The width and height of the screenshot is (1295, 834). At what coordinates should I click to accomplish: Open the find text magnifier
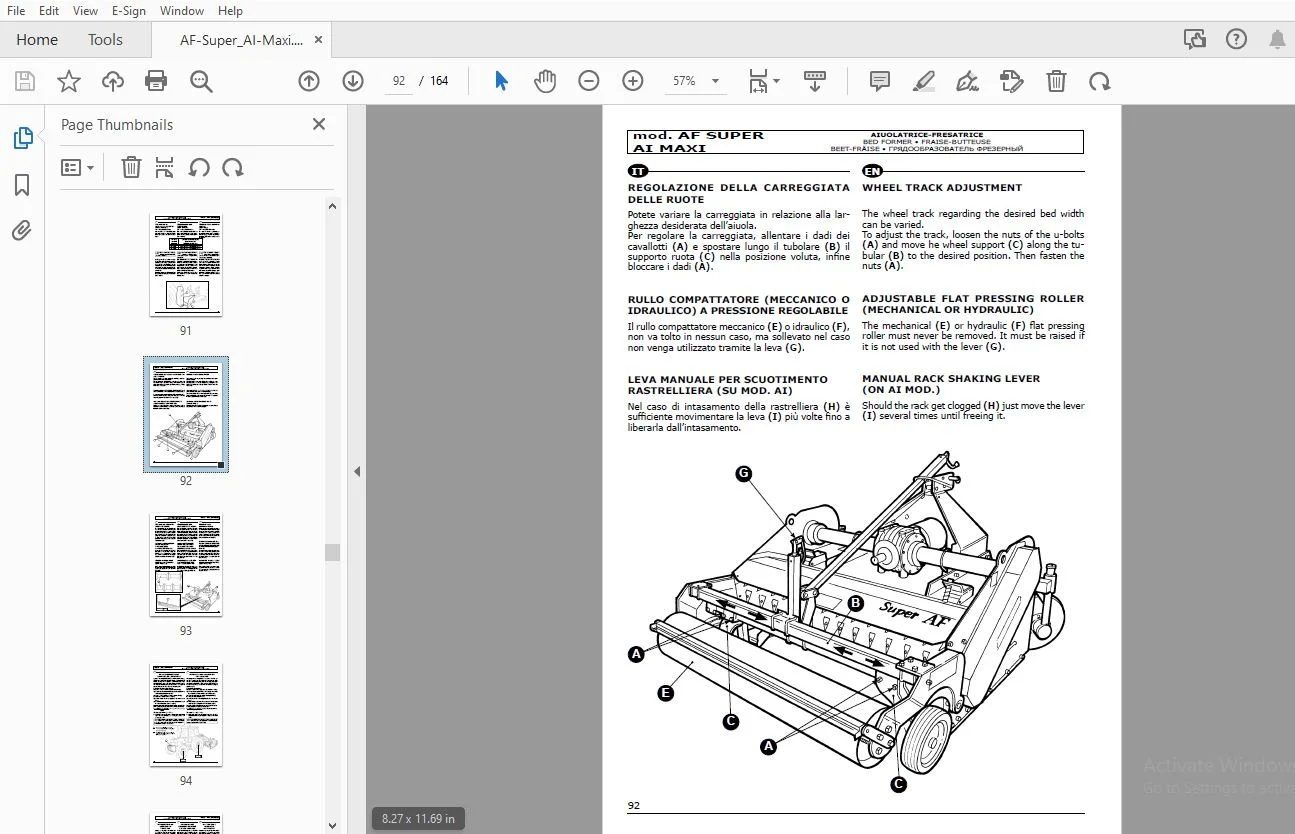[x=201, y=81]
